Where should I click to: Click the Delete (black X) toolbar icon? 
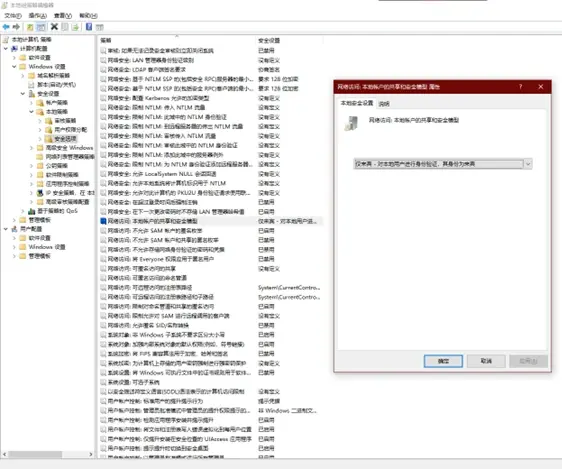[x=54, y=27]
